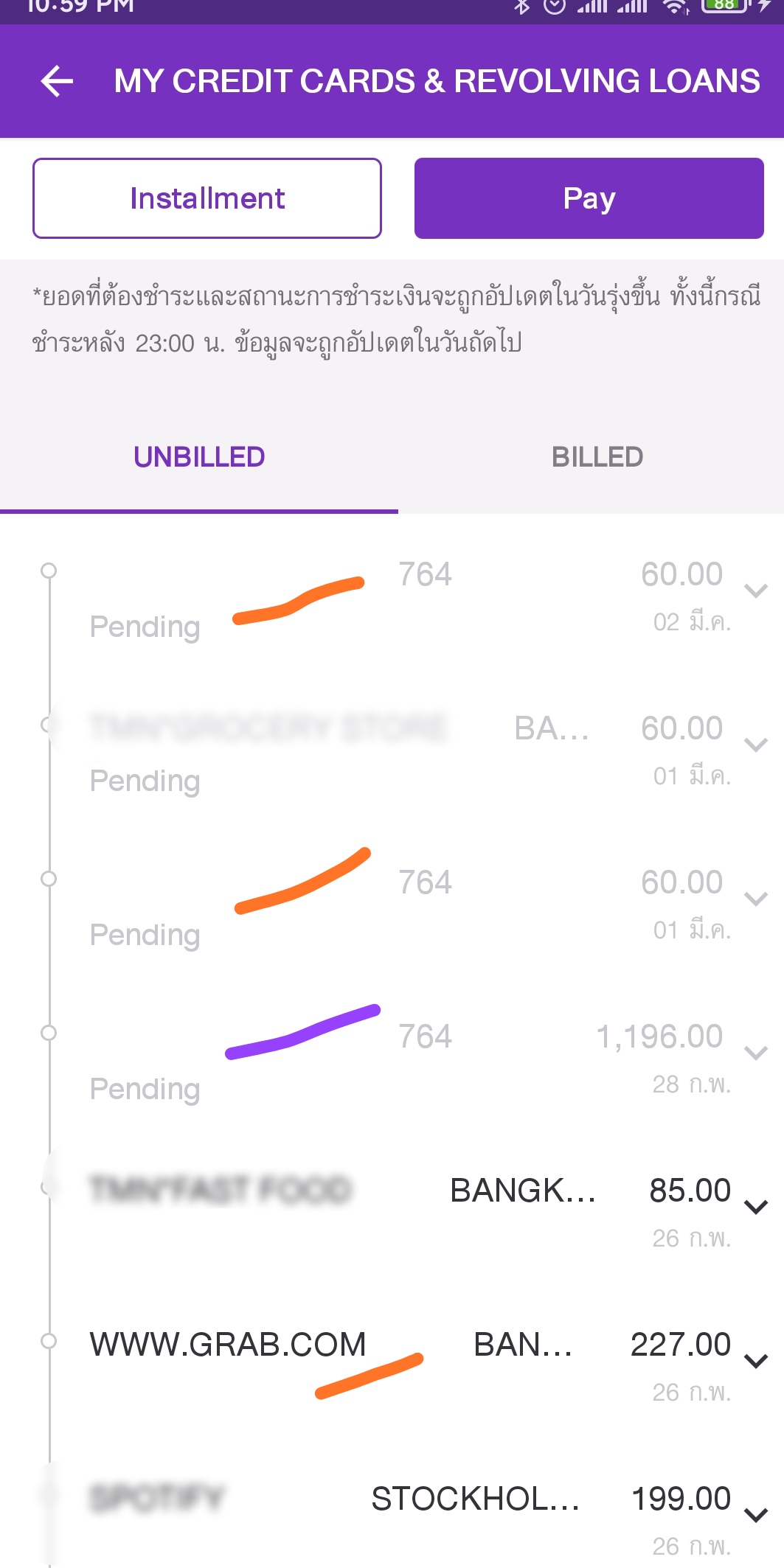Click timeline circle of the 1,196.00 transaction
This screenshot has height=1568, width=784.
click(49, 1033)
